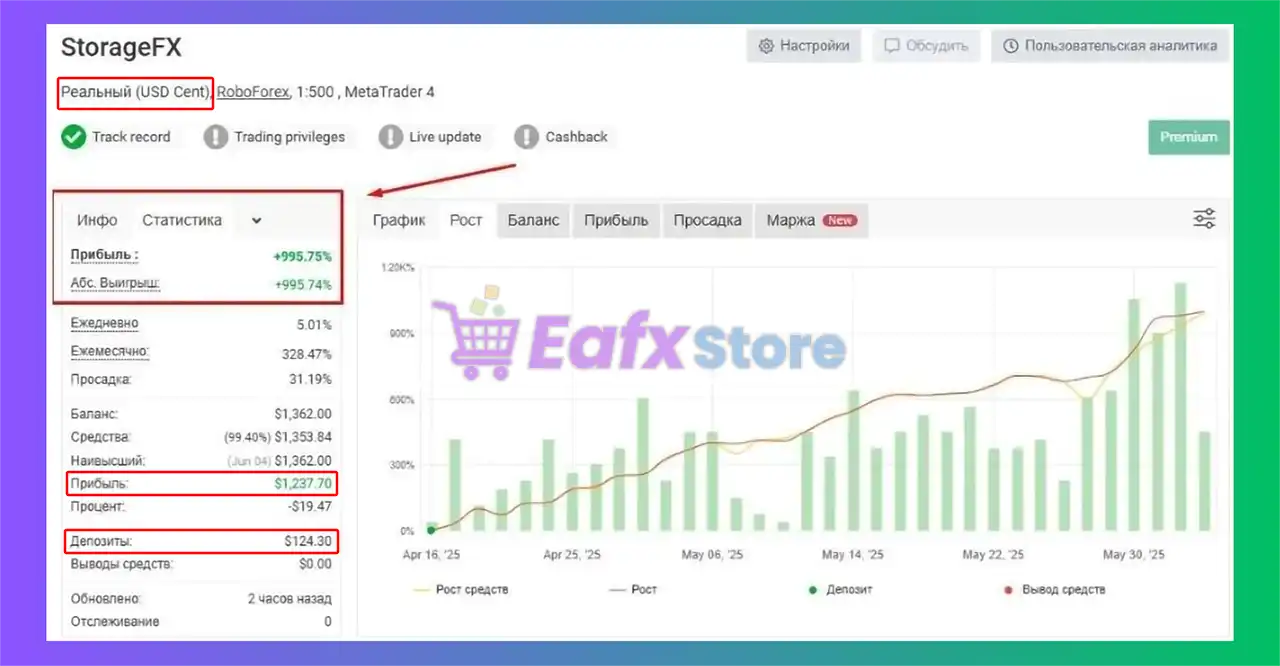Open the Прибыль chart tab
The height and width of the screenshot is (666, 1280).
616,220
